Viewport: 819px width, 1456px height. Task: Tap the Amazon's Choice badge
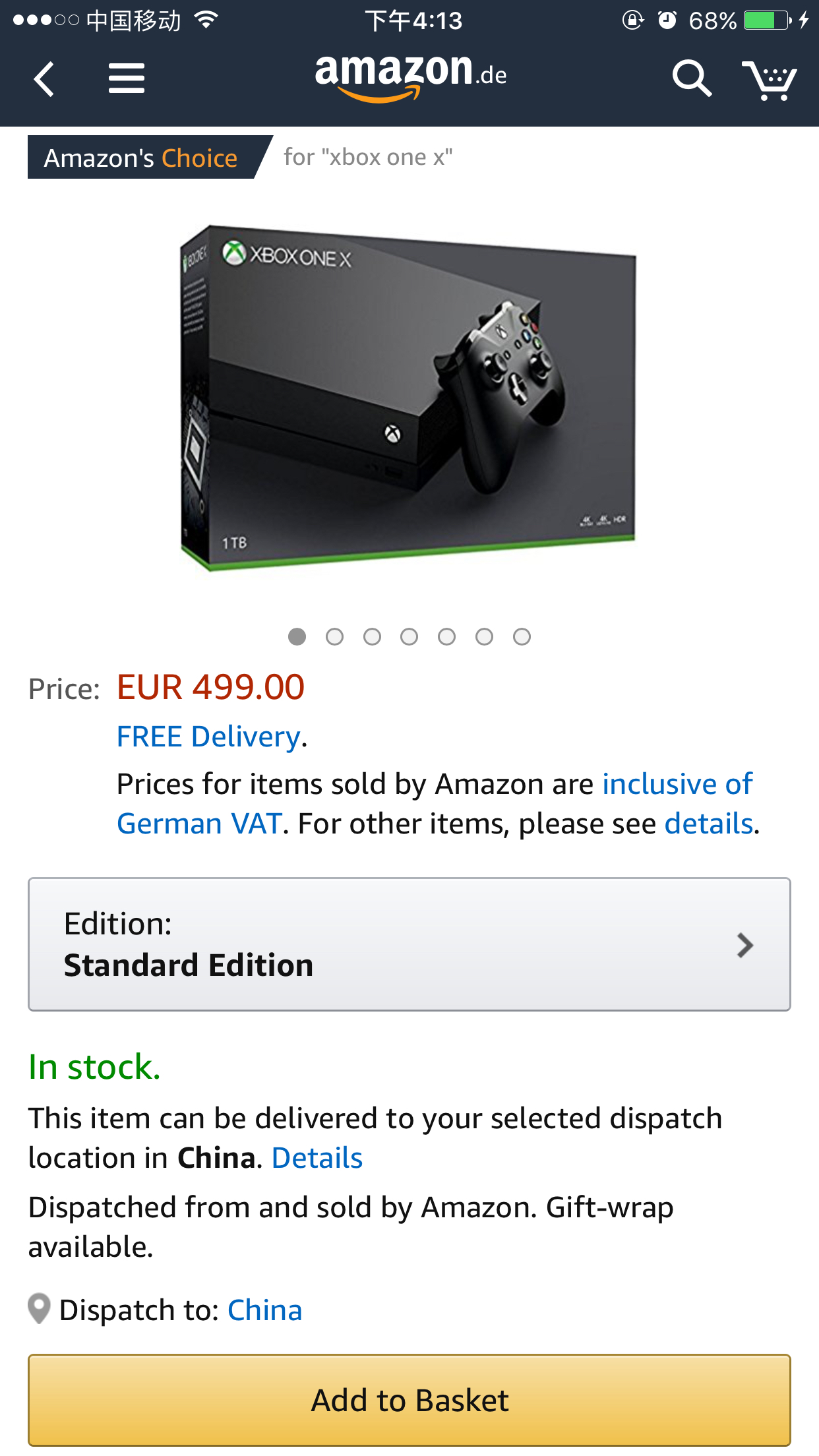(x=141, y=158)
